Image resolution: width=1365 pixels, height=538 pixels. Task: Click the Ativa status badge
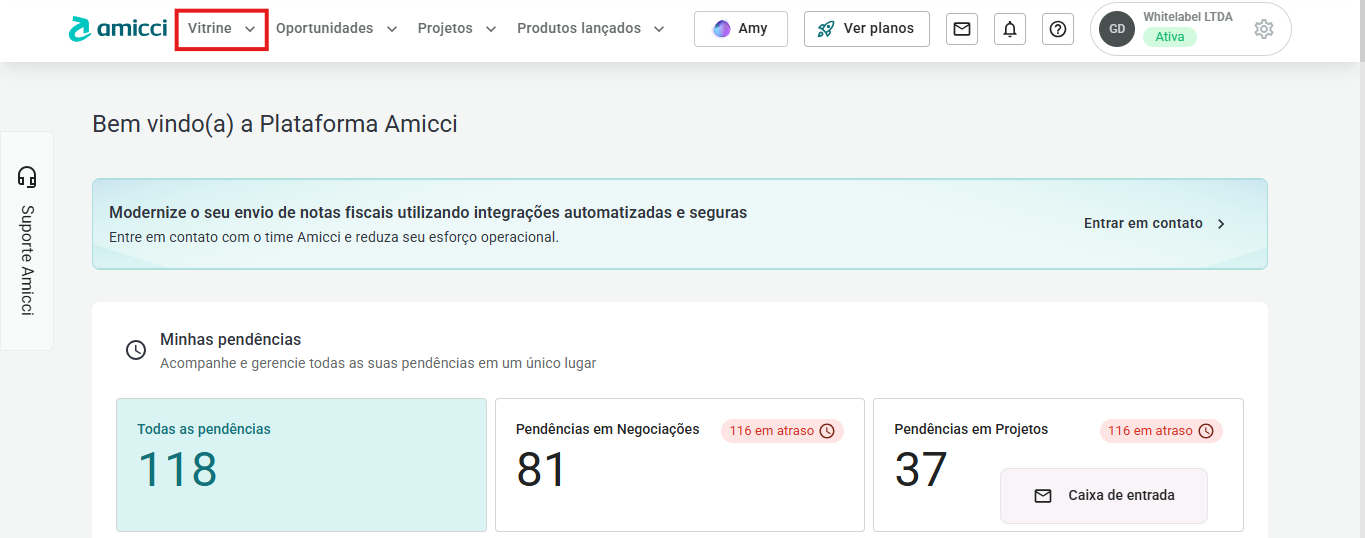[1169, 37]
